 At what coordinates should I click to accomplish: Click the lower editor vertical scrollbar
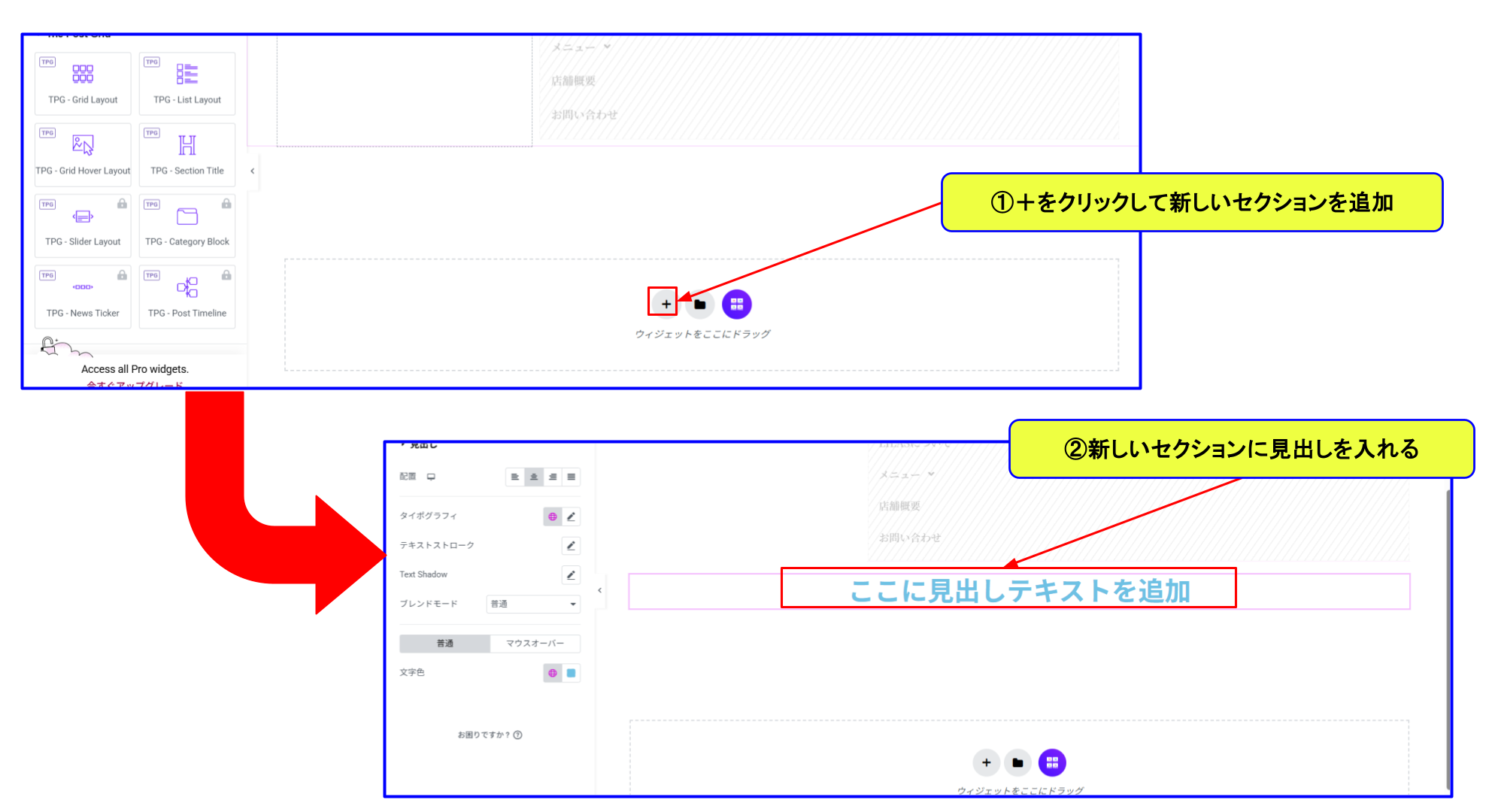1448,639
